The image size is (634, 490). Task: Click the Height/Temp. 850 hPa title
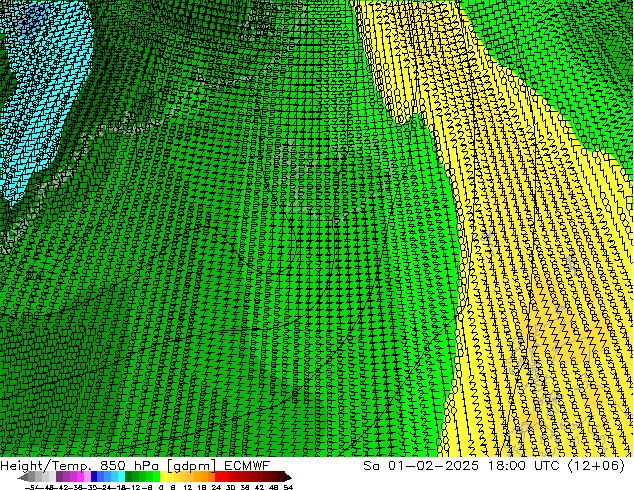coord(82,466)
